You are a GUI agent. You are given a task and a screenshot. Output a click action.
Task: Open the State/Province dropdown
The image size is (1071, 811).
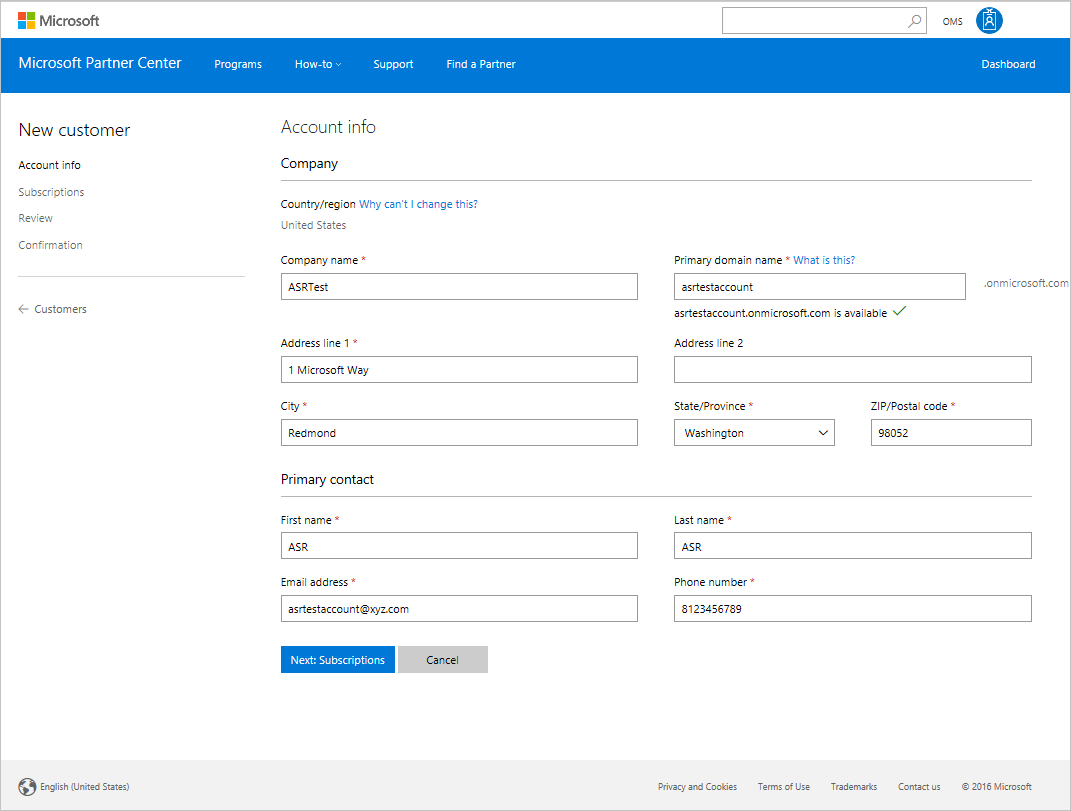pos(754,433)
